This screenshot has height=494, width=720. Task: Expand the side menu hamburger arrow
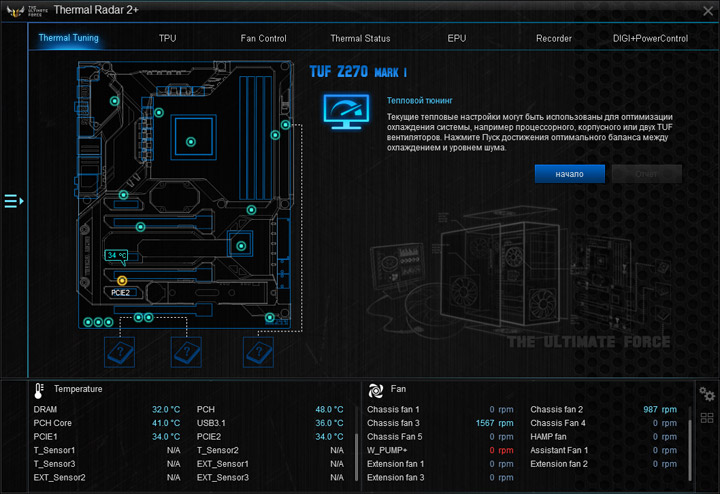click(x=14, y=201)
